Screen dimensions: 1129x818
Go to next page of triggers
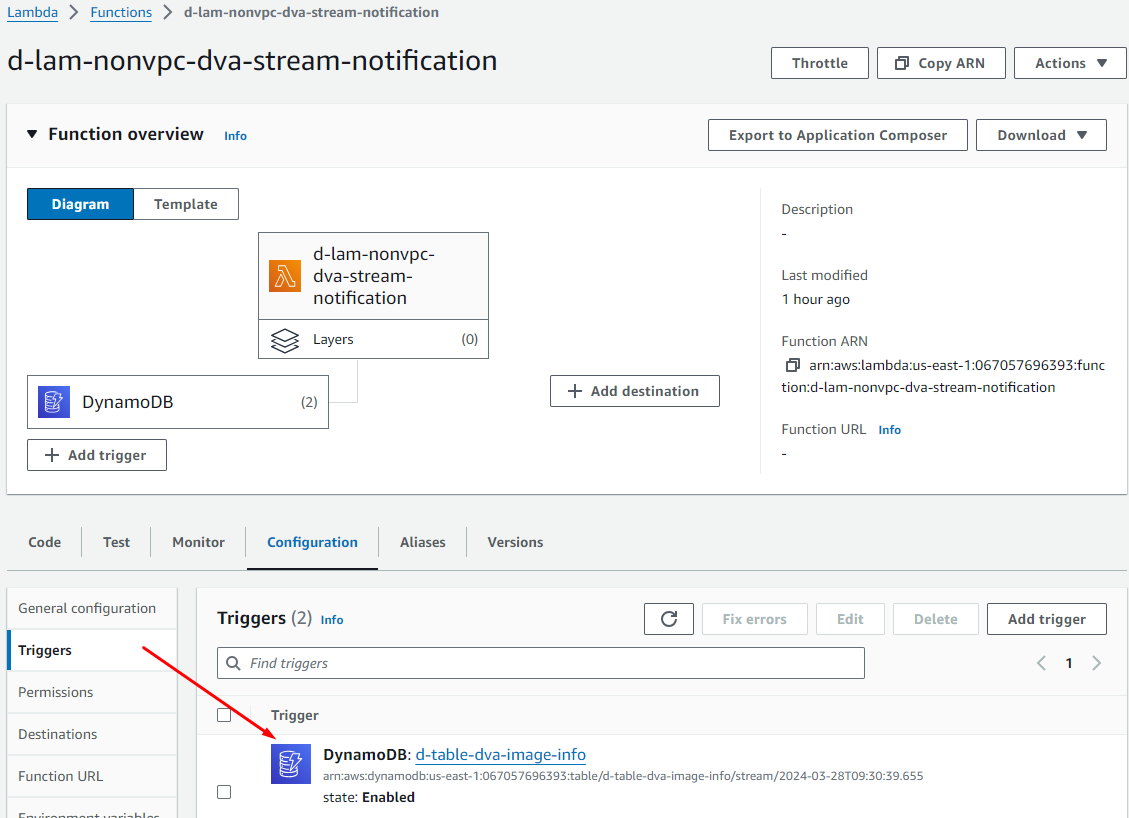pos(1097,663)
